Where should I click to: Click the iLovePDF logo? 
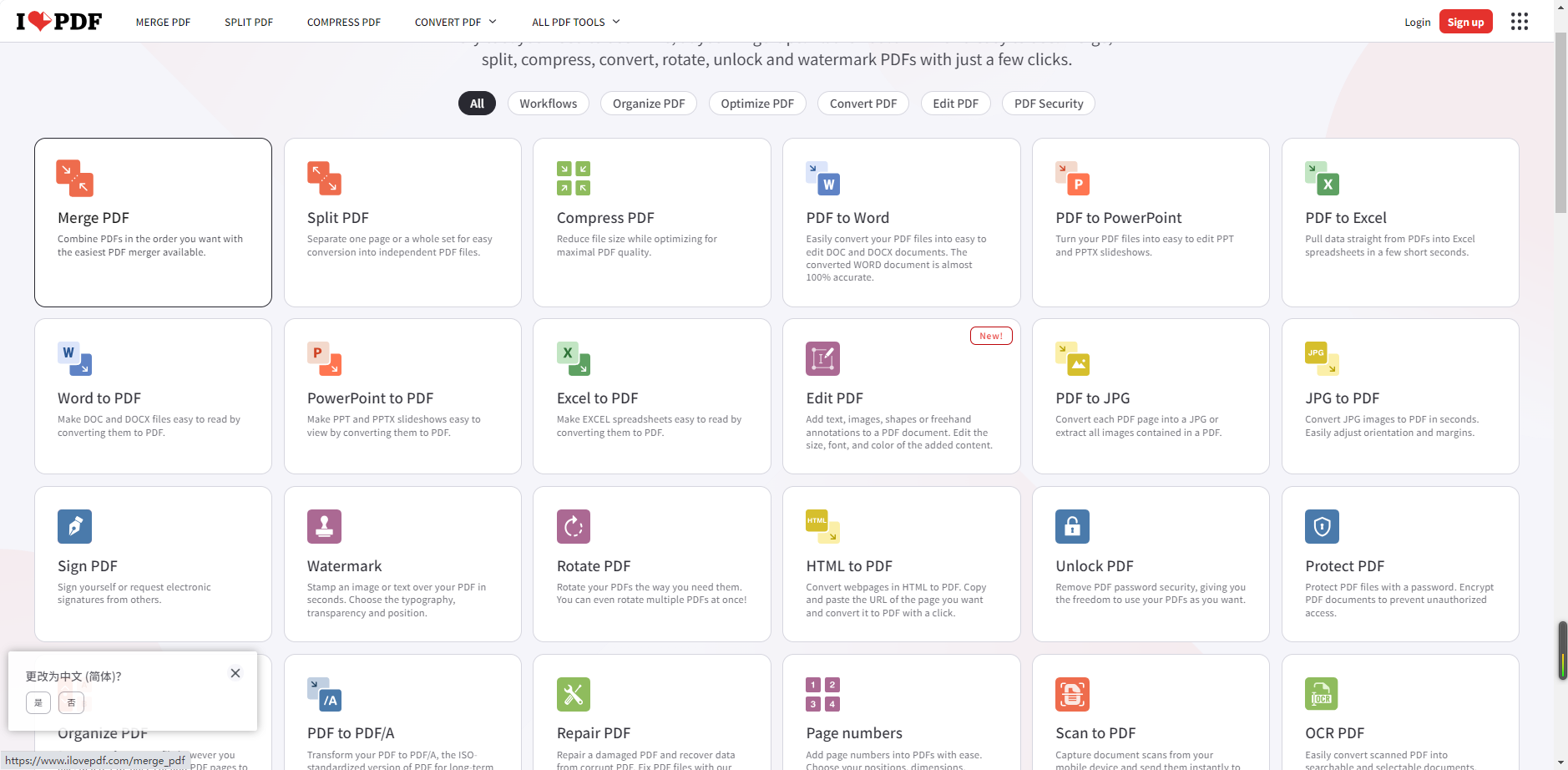point(59,22)
